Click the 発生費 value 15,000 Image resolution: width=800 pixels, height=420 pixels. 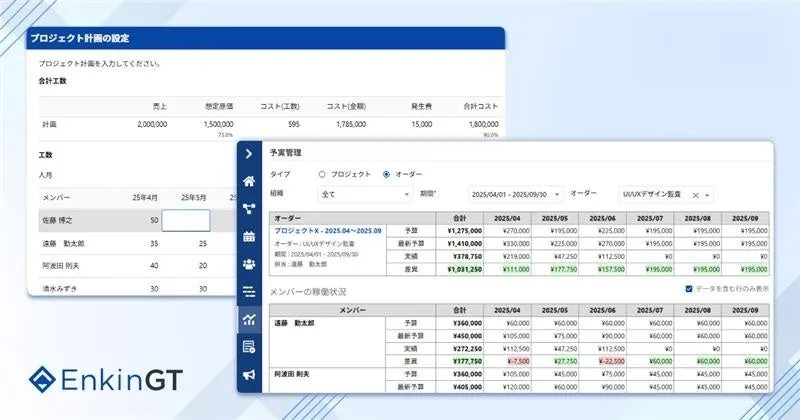coord(422,124)
